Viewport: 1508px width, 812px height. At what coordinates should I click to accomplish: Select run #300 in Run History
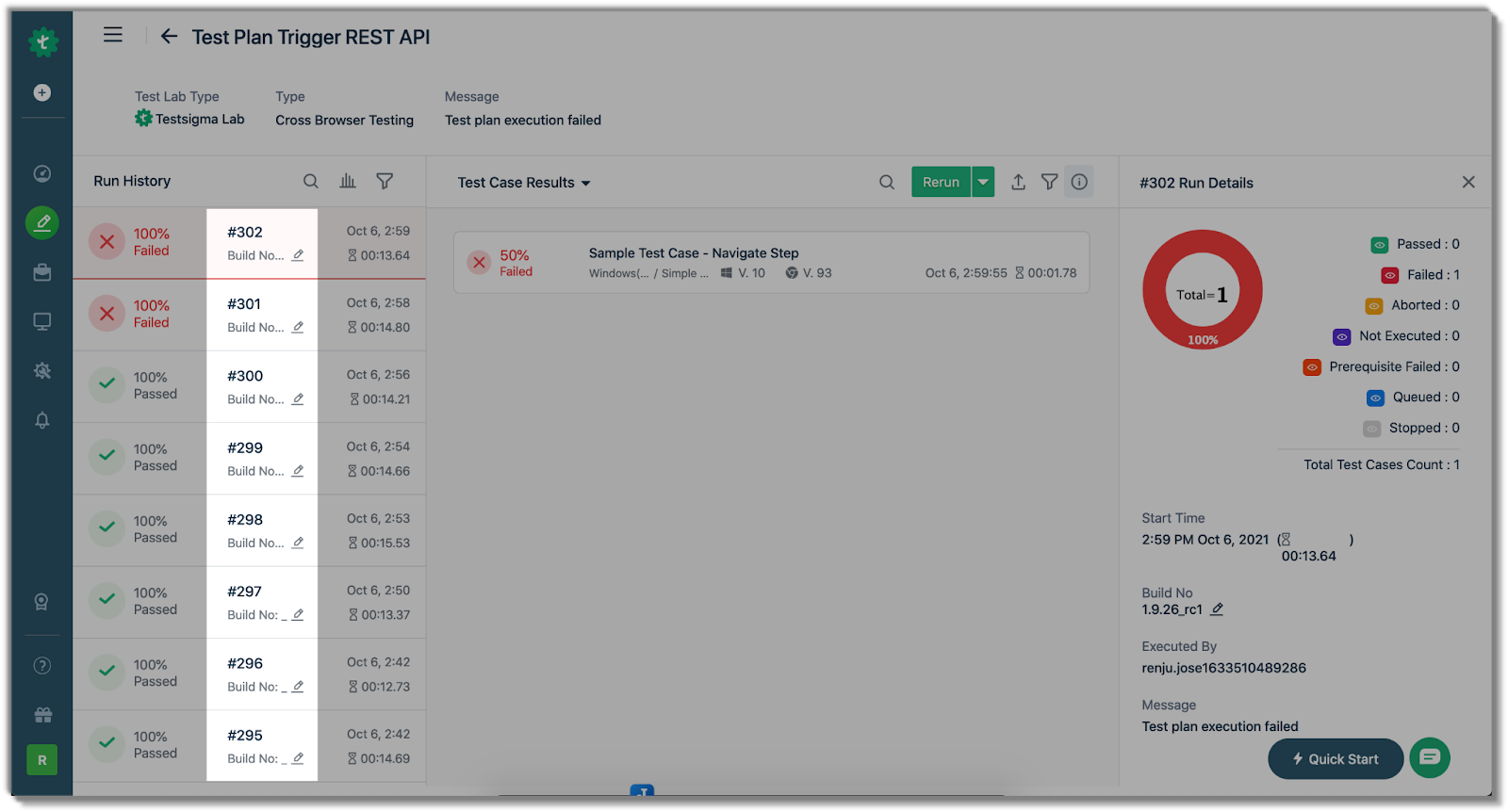click(x=250, y=386)
